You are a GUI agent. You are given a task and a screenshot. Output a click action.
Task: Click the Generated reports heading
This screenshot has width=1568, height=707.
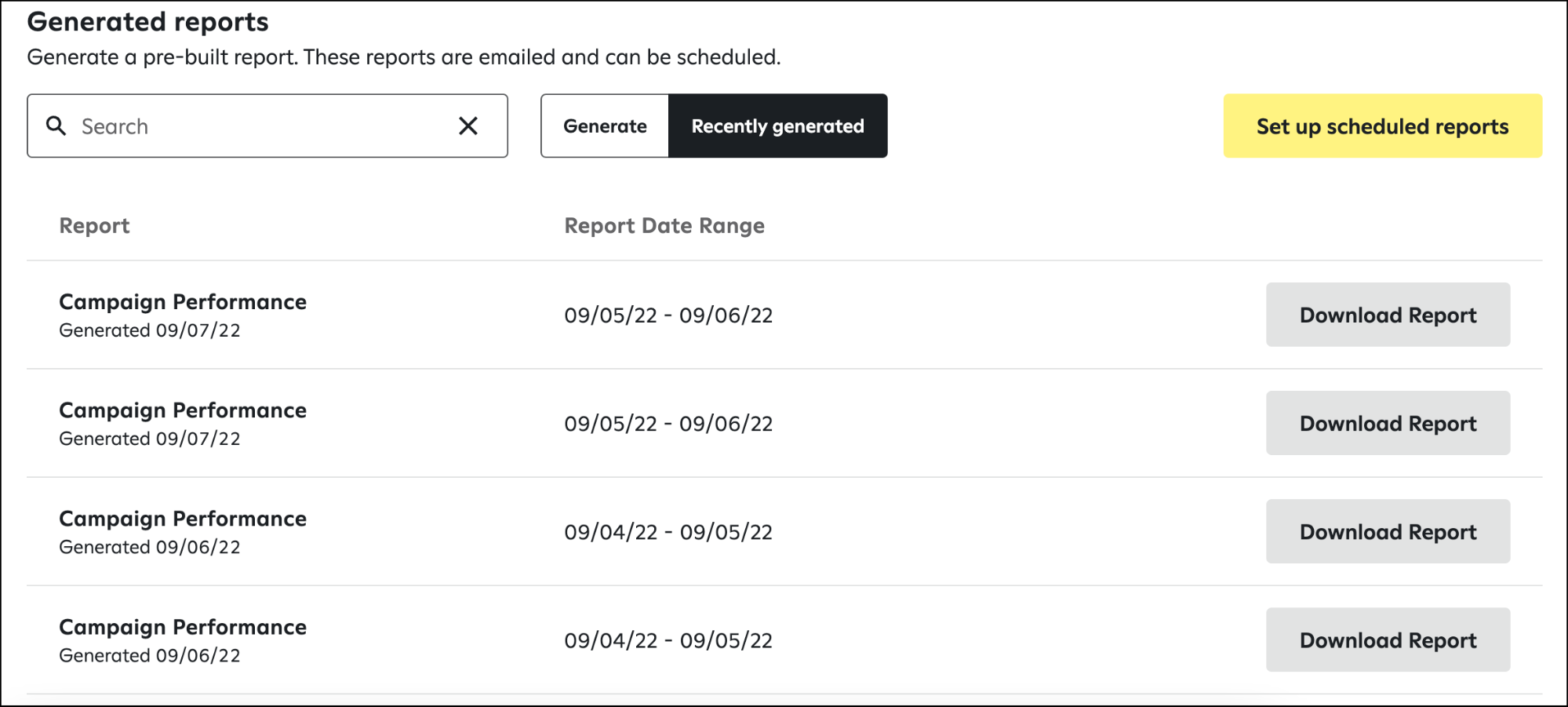click(148, 22)
